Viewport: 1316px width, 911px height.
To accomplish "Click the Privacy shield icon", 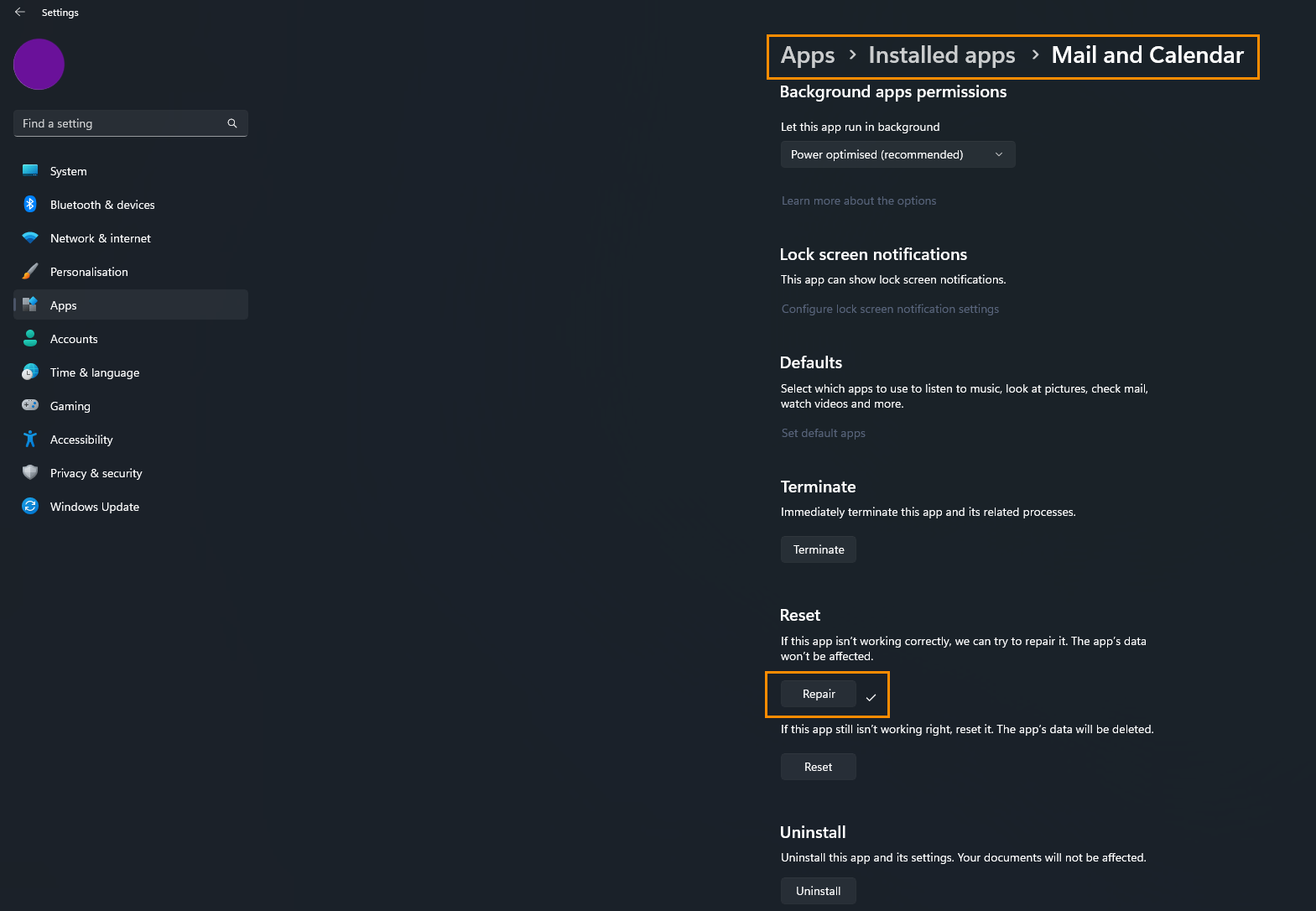I will point(30,472).
